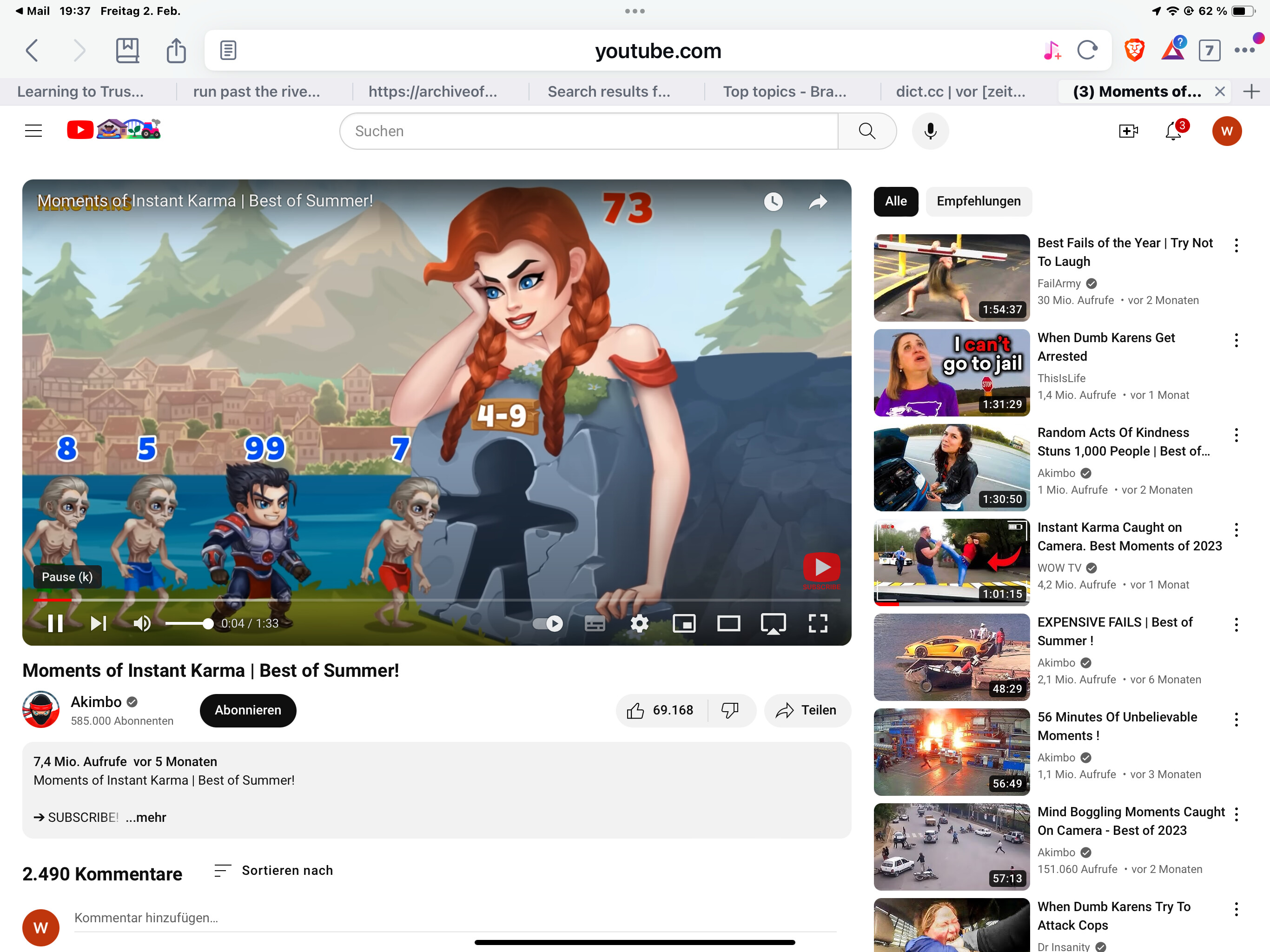Return to Mail via status bar
Image resolution: width=1270 pixels, height=952 pixels.
(32, 11)
